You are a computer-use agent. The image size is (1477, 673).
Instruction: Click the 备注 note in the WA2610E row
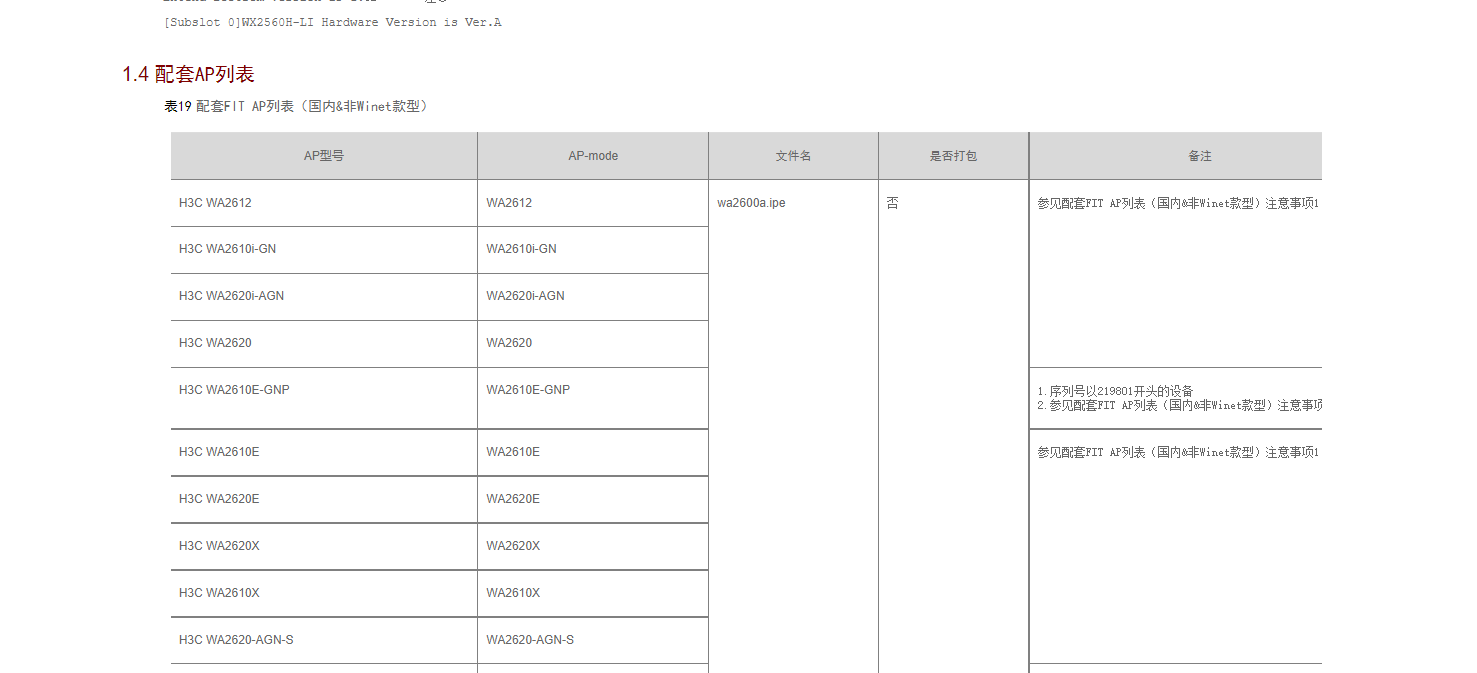(1178, 452)
